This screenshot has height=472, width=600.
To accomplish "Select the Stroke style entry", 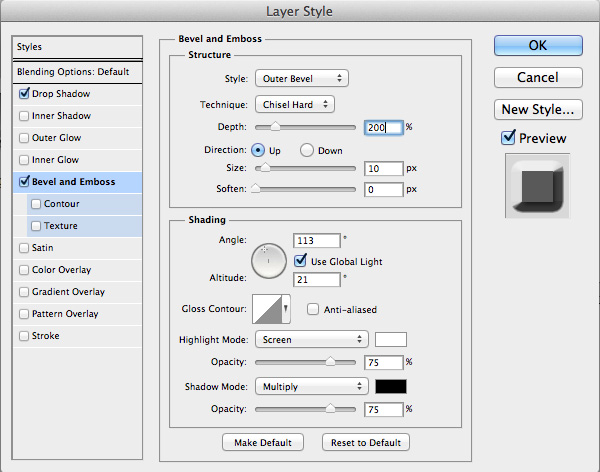I will (46, 336).
